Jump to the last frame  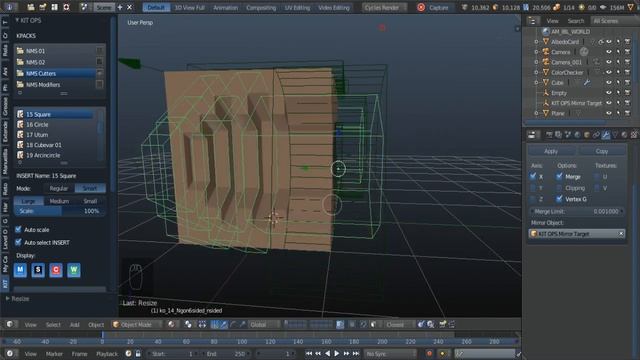click(356, 353)
